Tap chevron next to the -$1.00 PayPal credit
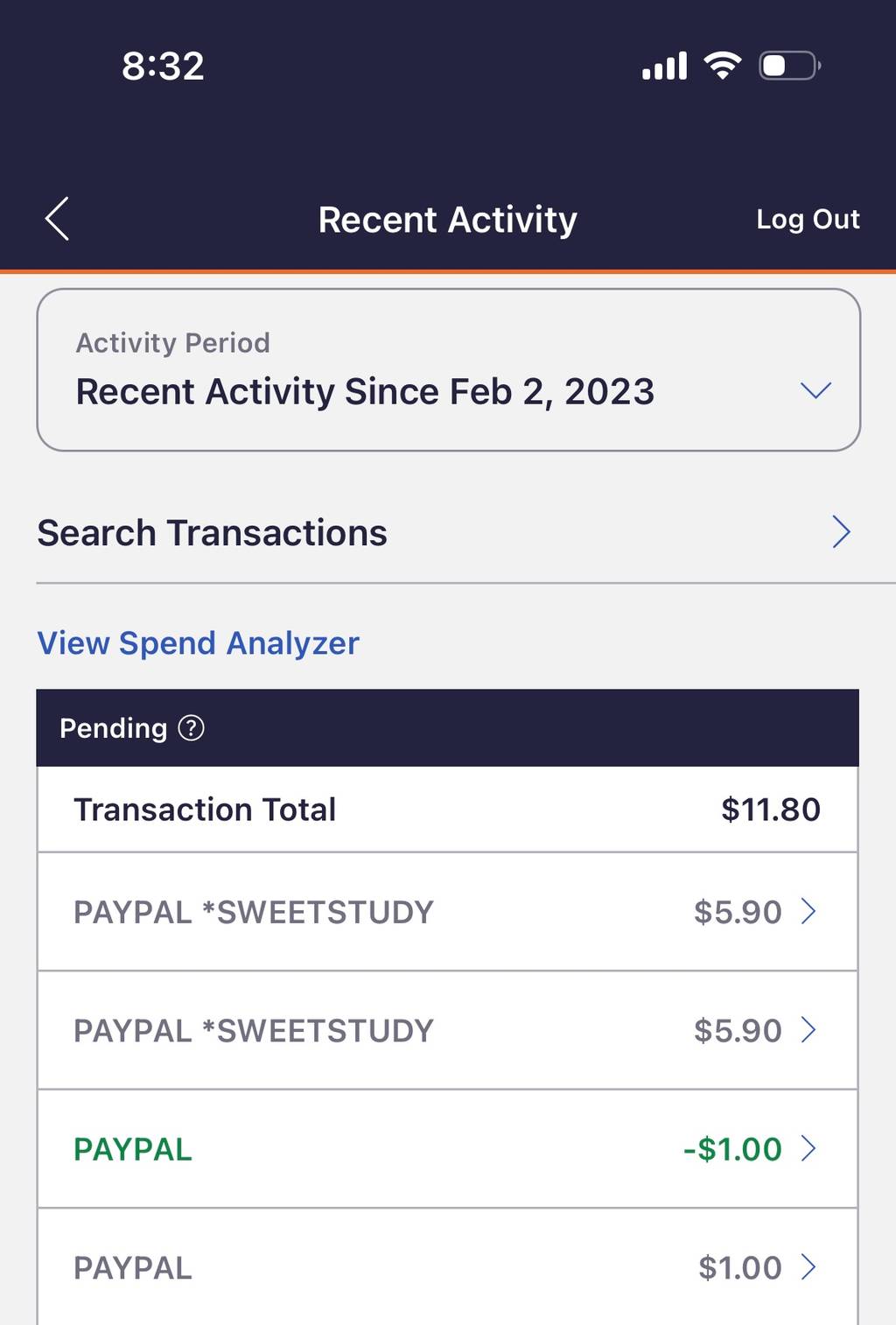This screenshot has width=896, height=1325. pos(808,1148)
